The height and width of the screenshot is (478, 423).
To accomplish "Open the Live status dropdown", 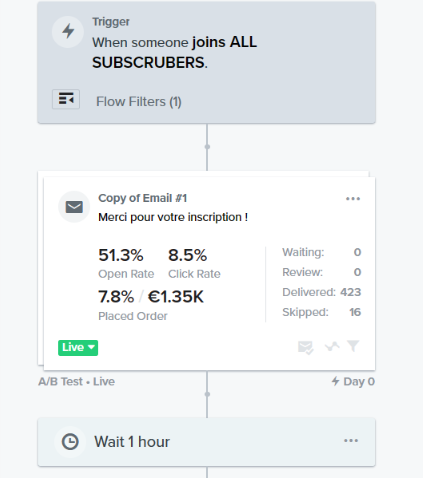I will (78, 348).
